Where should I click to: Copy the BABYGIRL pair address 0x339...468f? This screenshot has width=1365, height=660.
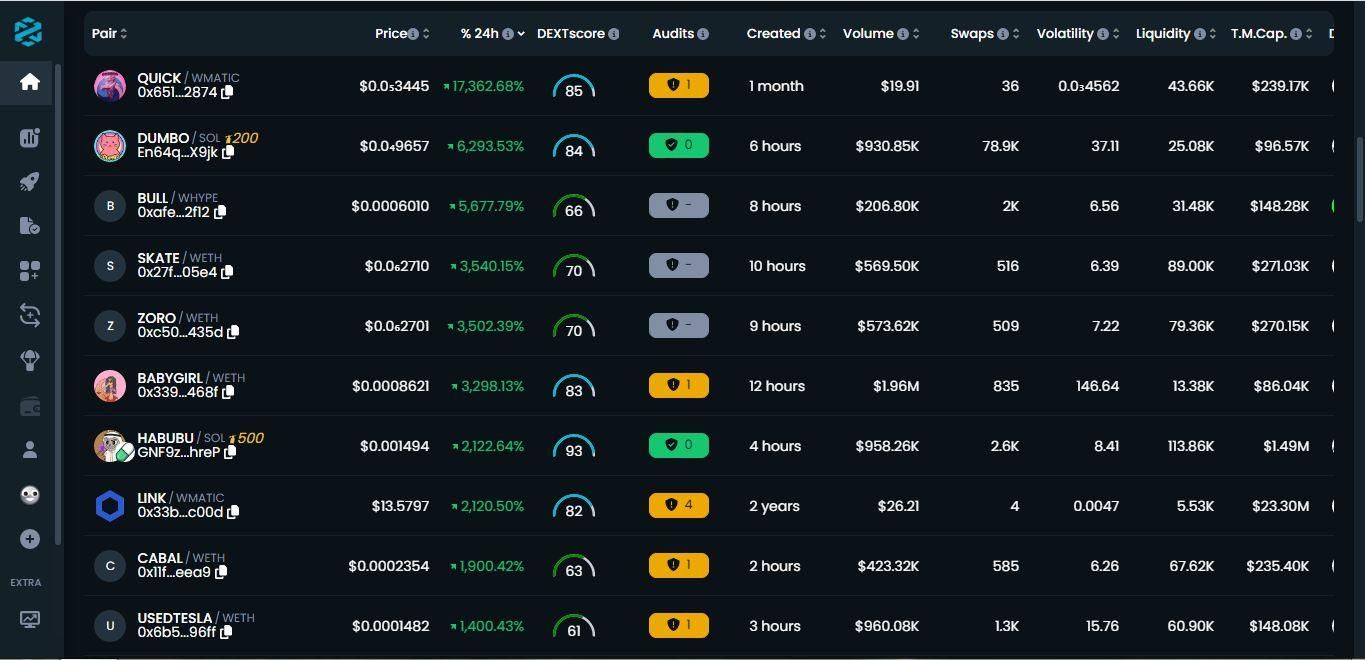[228, 392]
